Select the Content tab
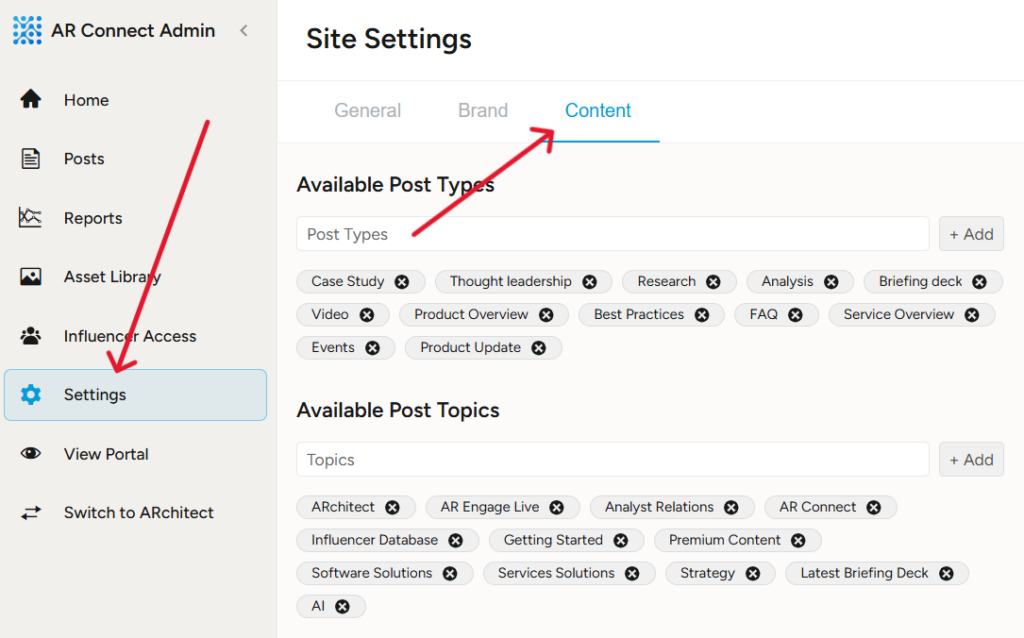Screen dimensions: 1024x638 [x=598, y=111]
